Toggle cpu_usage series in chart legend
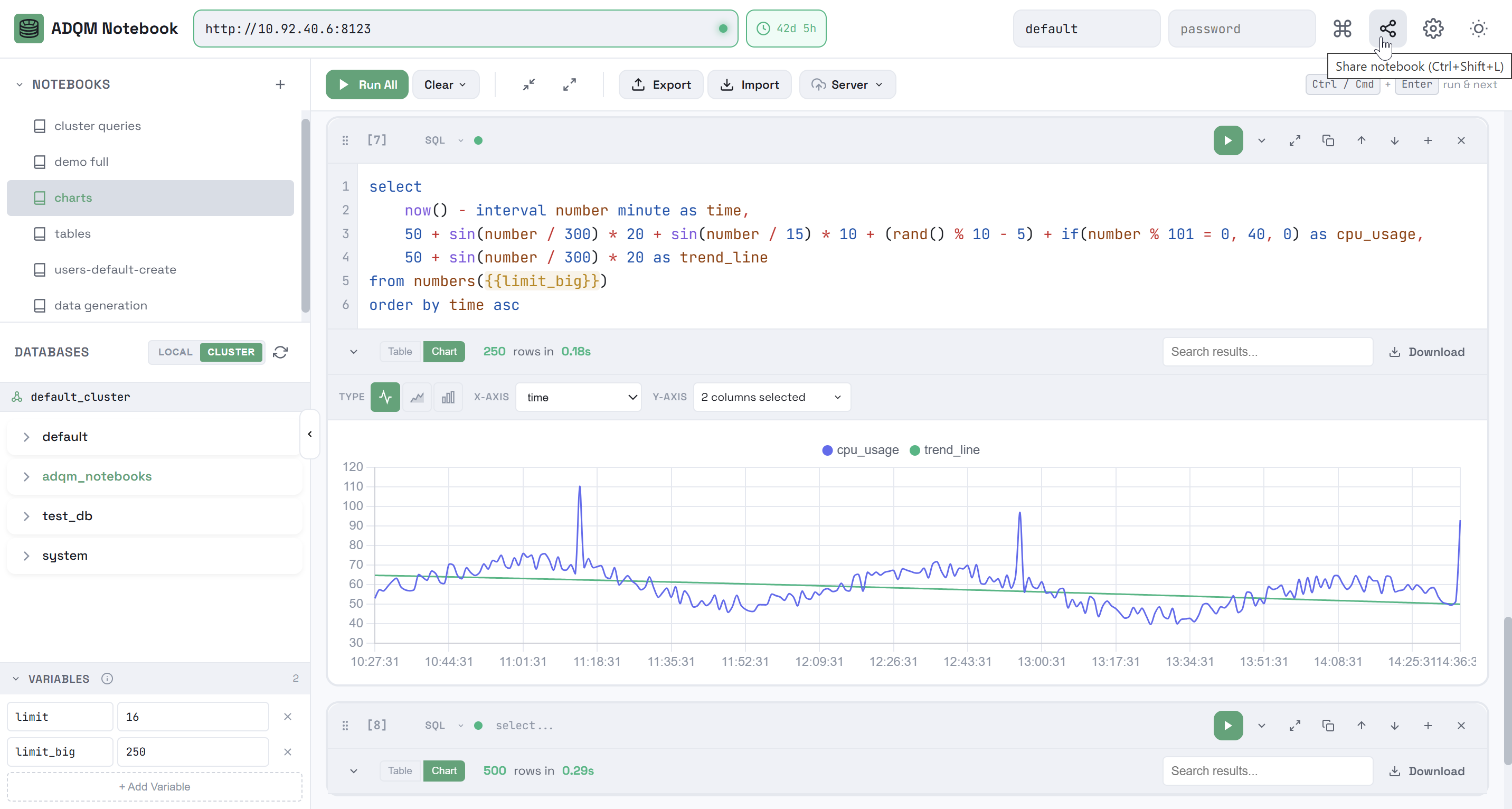The height and width of the screenshot is (809, 1512). [x=860, y=450]
